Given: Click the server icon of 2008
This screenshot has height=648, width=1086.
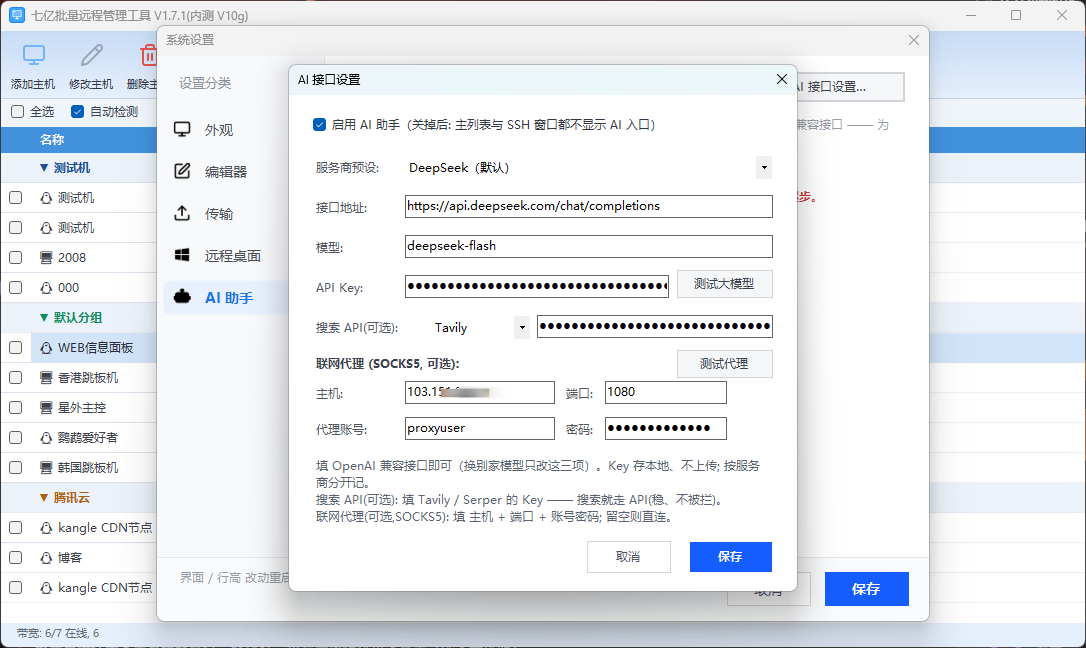Looking at the screenshot, I should pyautogui.click(x=46, y=258).
